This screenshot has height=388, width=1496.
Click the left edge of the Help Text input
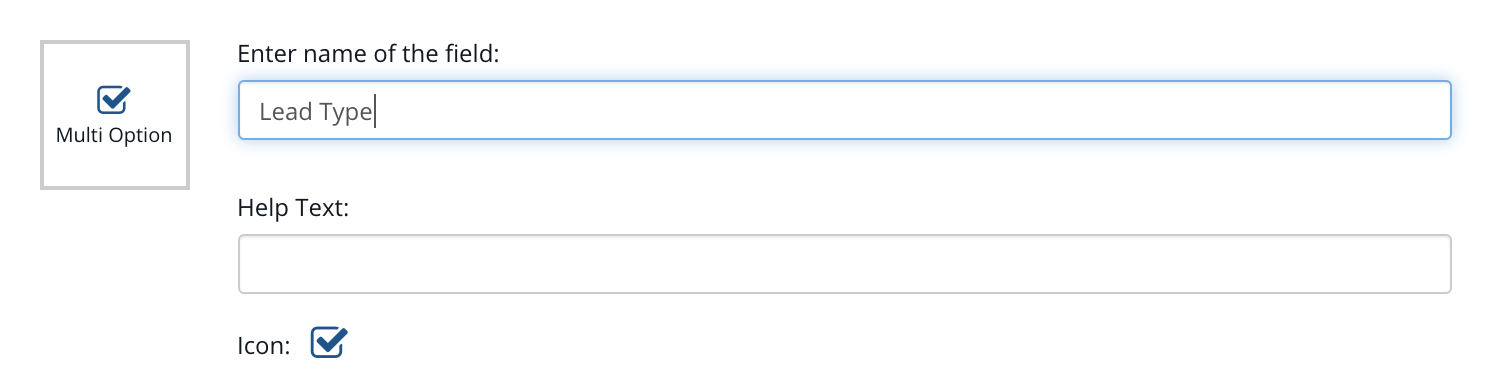pos(250,264)
